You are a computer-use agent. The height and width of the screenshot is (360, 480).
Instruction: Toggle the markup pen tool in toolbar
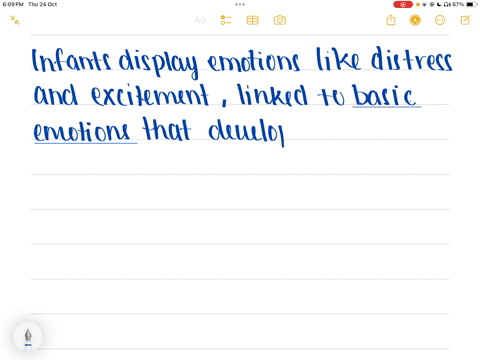tap(415, 20)
